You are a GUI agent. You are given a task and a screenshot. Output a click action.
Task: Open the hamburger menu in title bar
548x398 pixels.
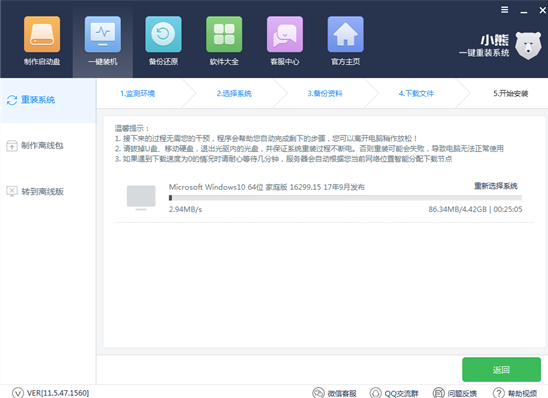504,10
